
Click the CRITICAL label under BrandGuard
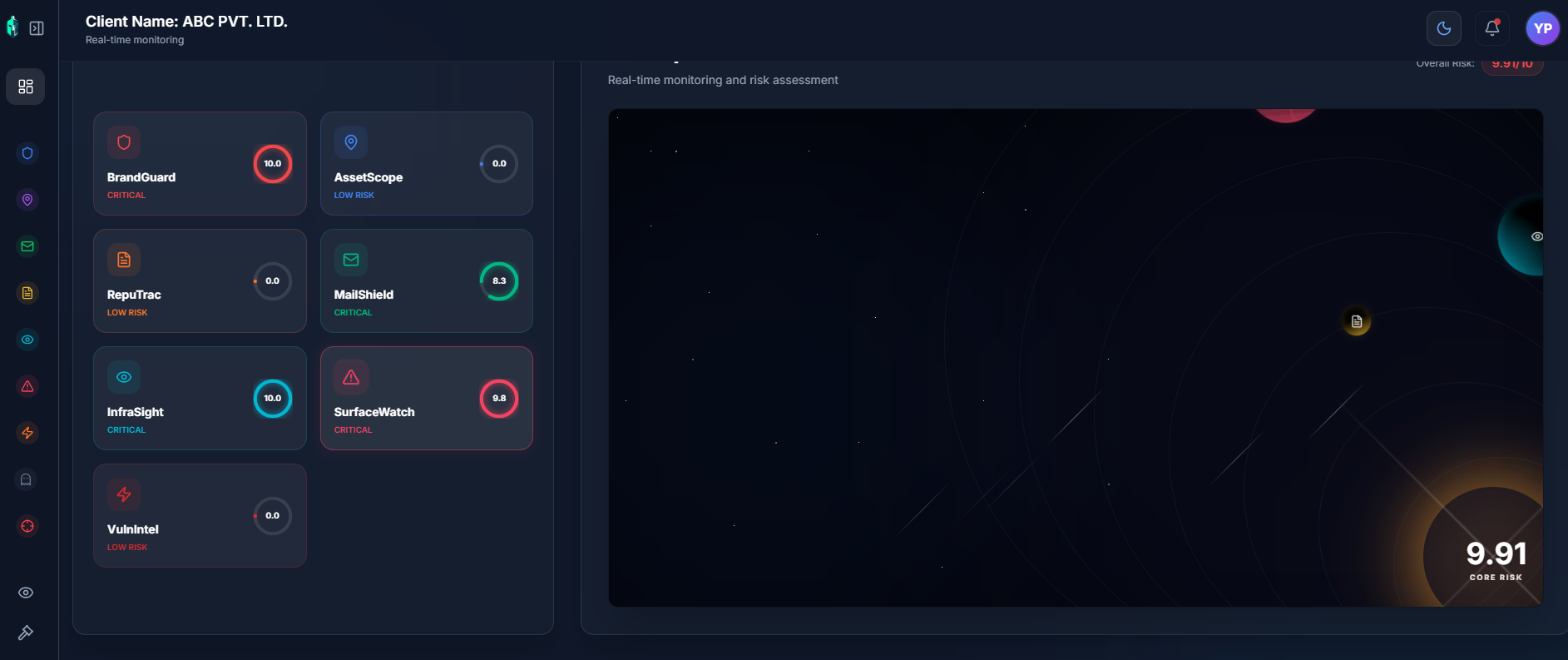(x=126, y=195)
